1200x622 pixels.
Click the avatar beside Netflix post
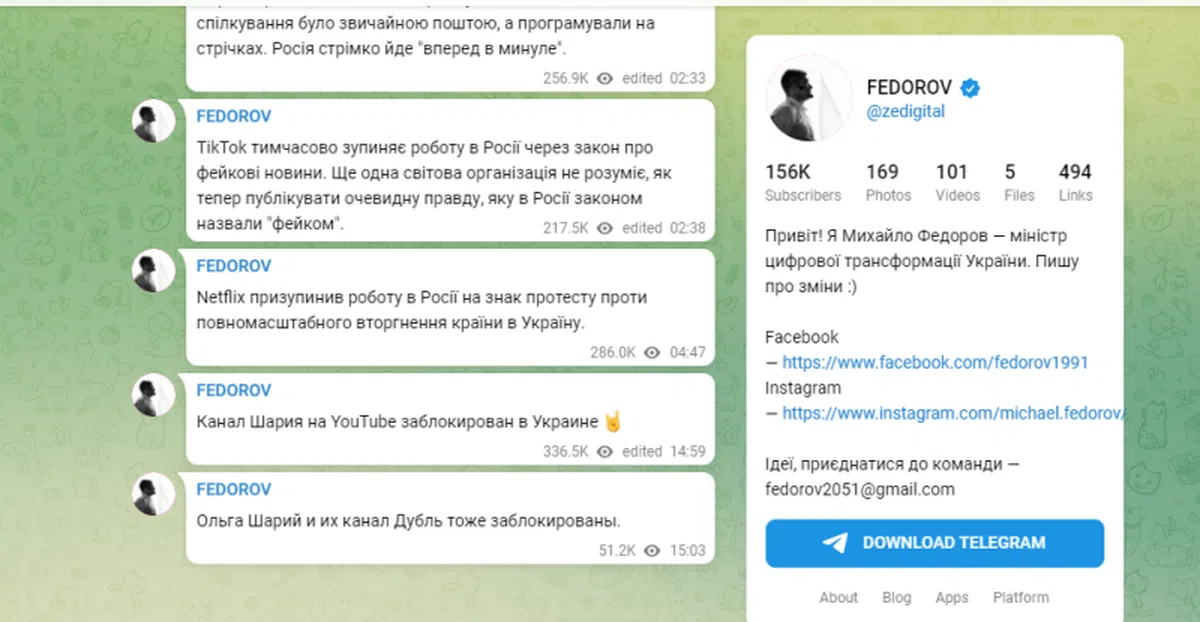(x=154, y=271)
